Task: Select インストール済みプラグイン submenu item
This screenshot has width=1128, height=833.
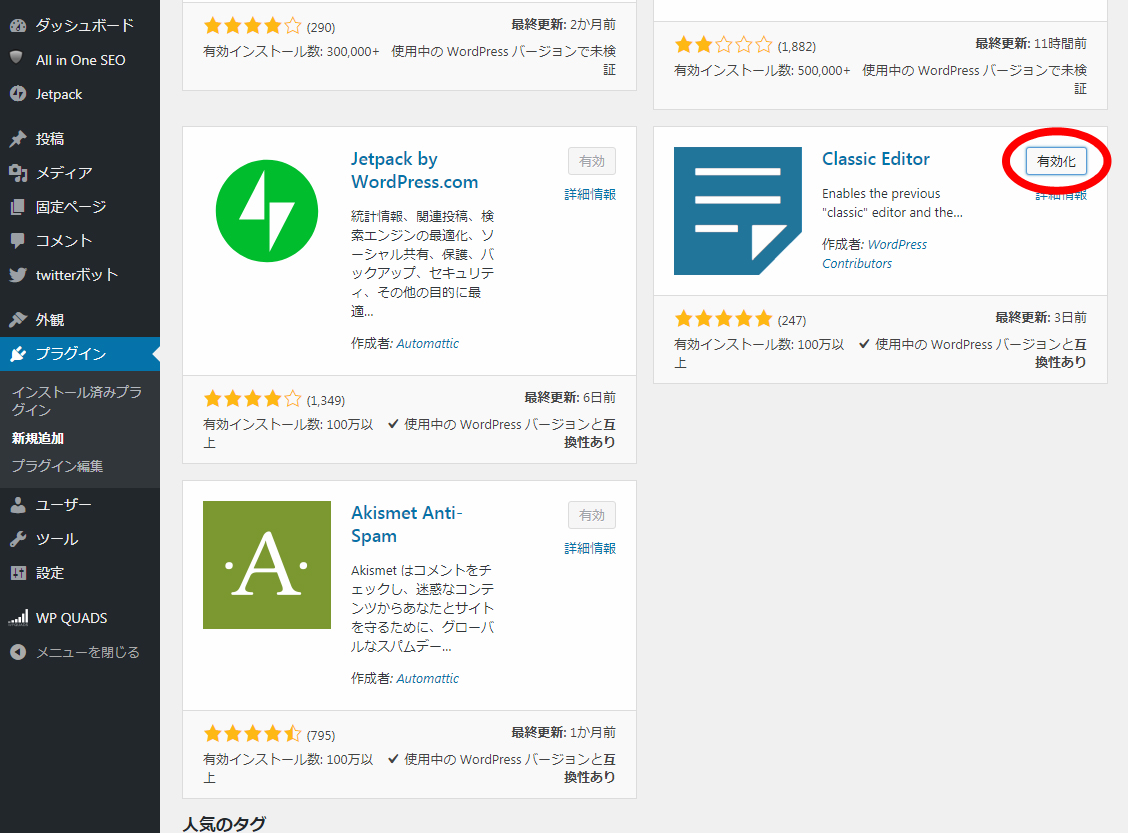Action: (76, 401)
